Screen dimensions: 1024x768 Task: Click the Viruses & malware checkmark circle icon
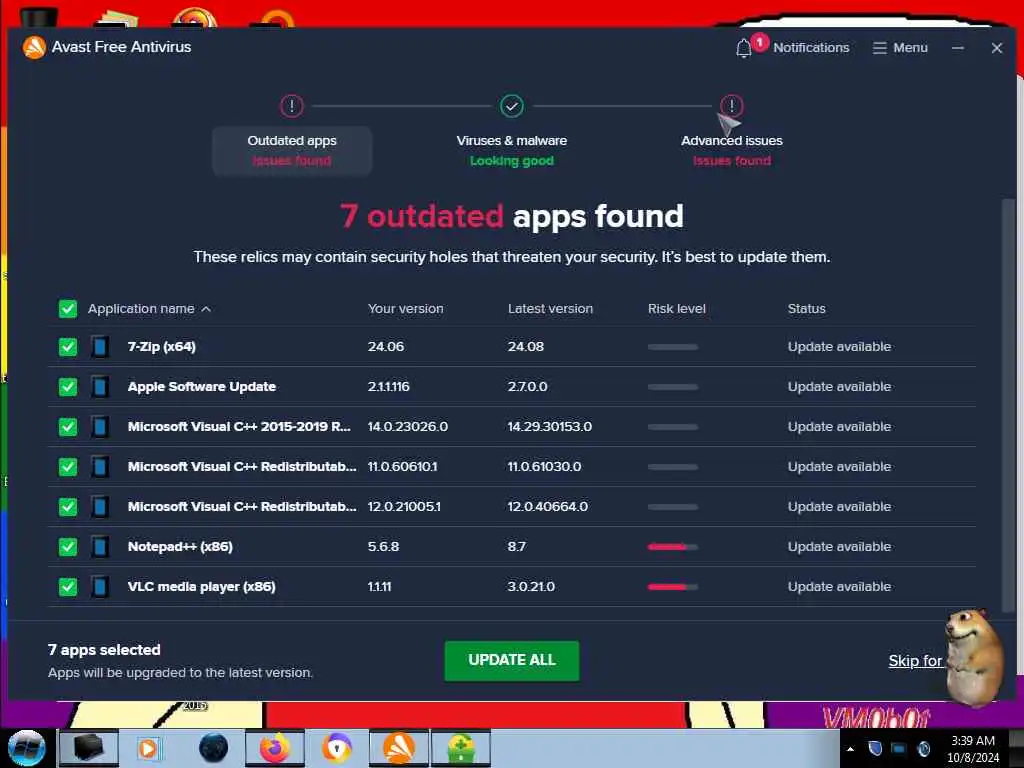coord(511,106)
